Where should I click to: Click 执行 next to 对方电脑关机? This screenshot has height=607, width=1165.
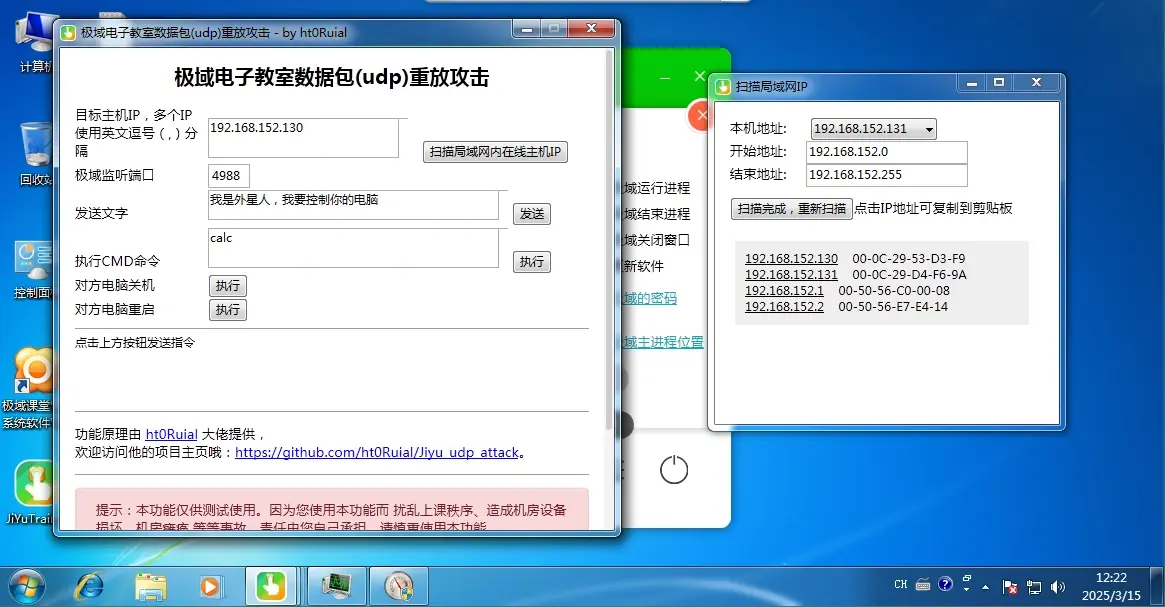click(227, 286)
